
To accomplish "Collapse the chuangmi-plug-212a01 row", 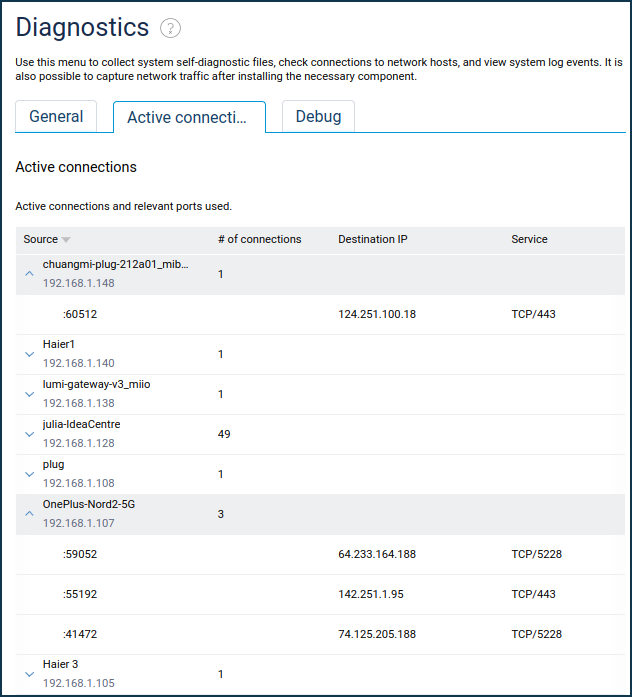I will pyautogui.click(x=29, y=274).
